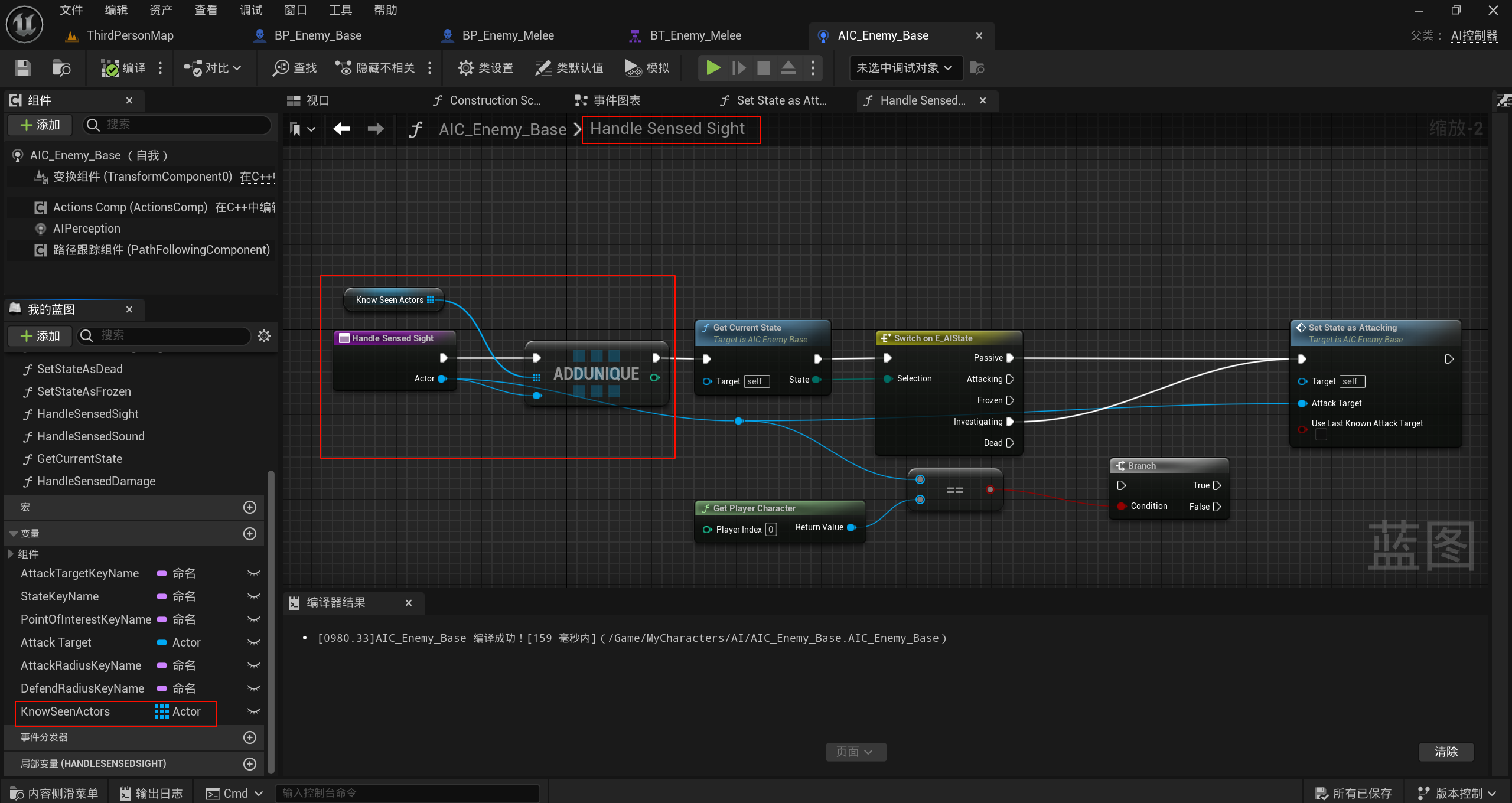This screenshot has width=1512, height=803.
Task: Click the Compile button icon
Action: (110, 68)
